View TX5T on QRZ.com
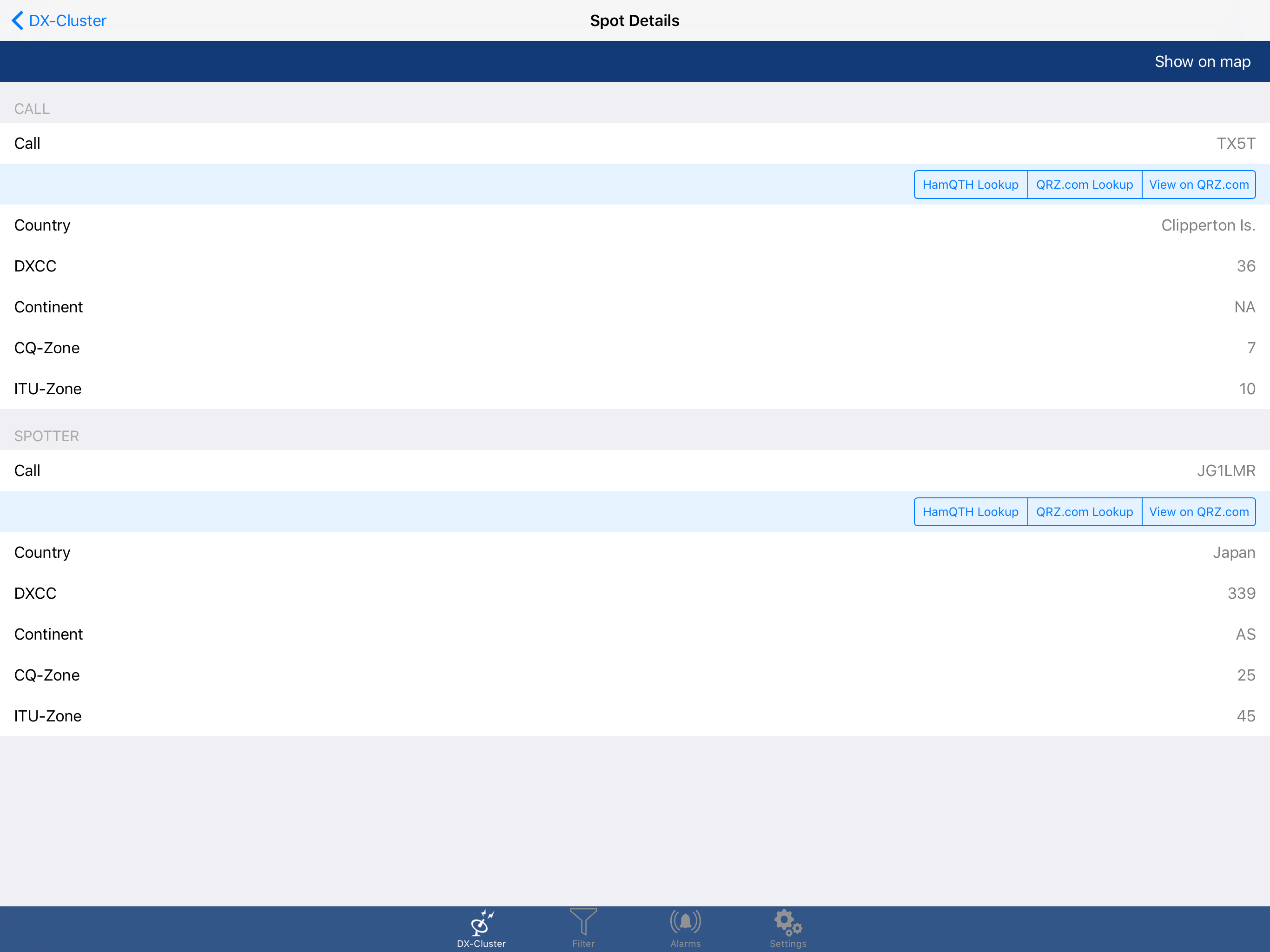Viewport: 1270px width, 952px height. pyautogui.click(x=1199, y=185)
